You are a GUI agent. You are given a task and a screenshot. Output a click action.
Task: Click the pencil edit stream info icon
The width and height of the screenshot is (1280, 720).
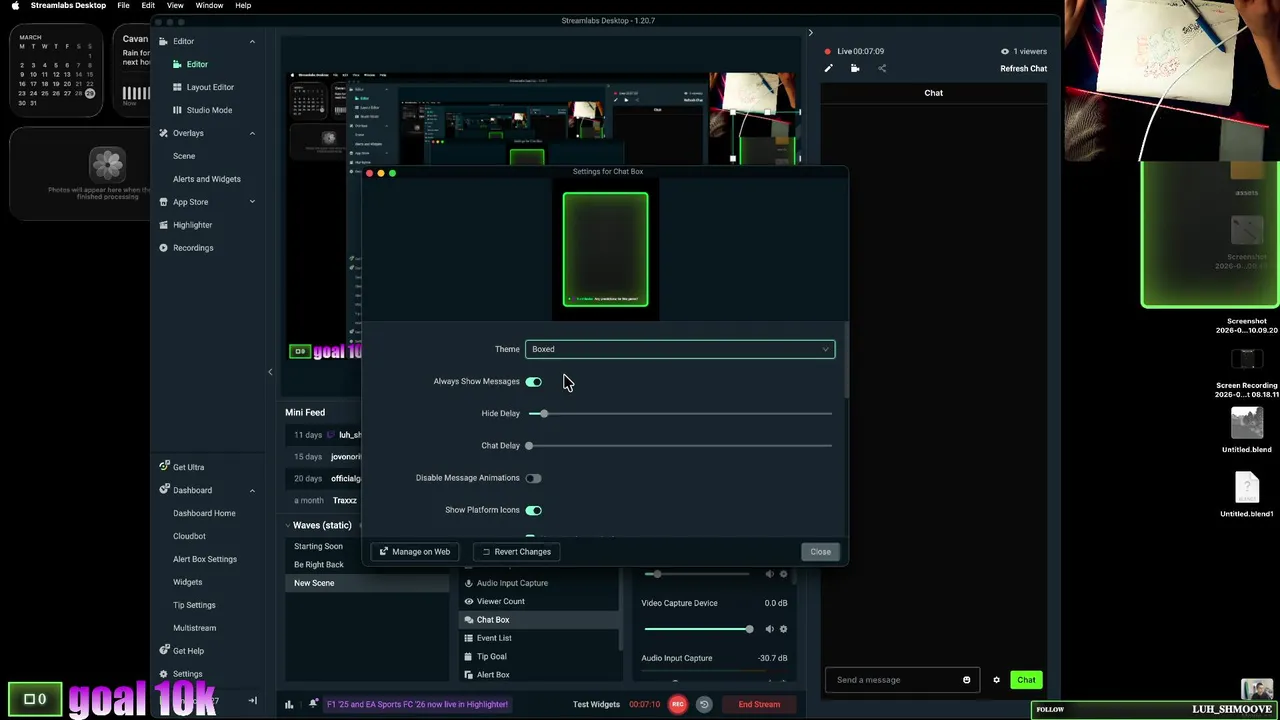[828, 68]
